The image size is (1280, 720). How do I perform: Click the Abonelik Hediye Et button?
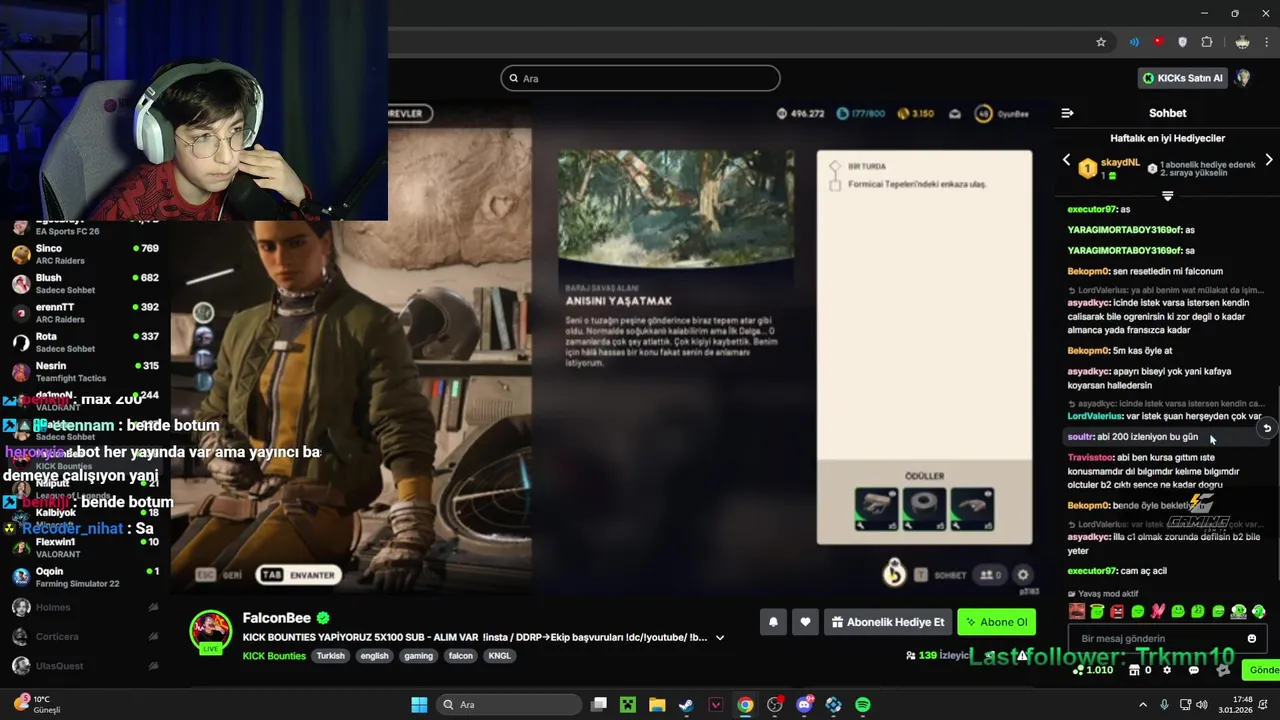887,622
